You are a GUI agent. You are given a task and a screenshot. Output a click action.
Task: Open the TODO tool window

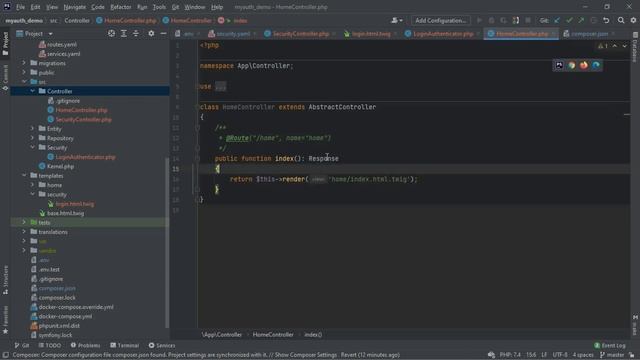(49, 345)
